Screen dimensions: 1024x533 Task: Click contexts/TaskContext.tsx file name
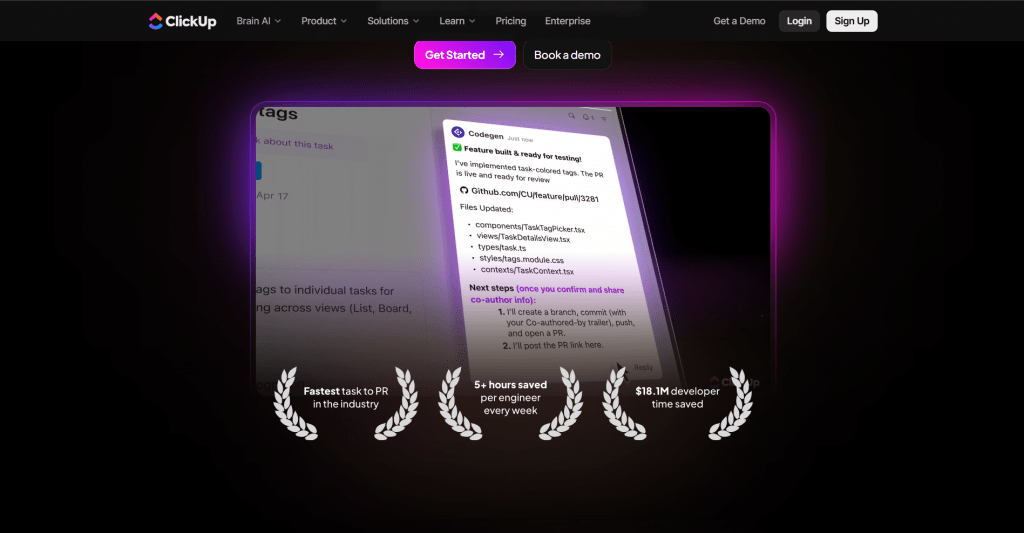[527, 270]
